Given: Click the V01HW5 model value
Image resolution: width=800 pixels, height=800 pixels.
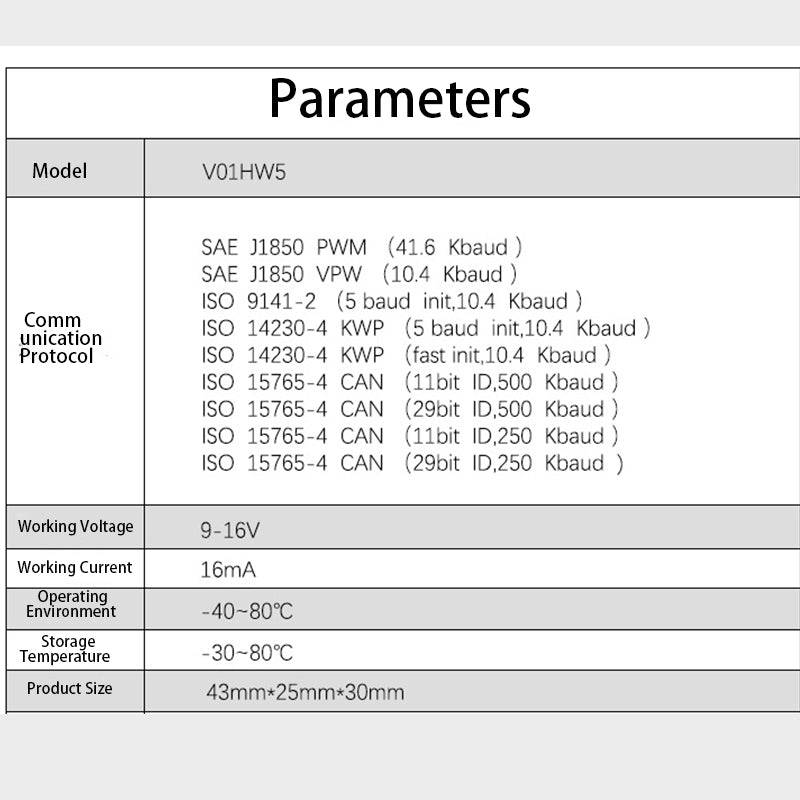Looking at the screenshot, I should (x=246, y=171).
